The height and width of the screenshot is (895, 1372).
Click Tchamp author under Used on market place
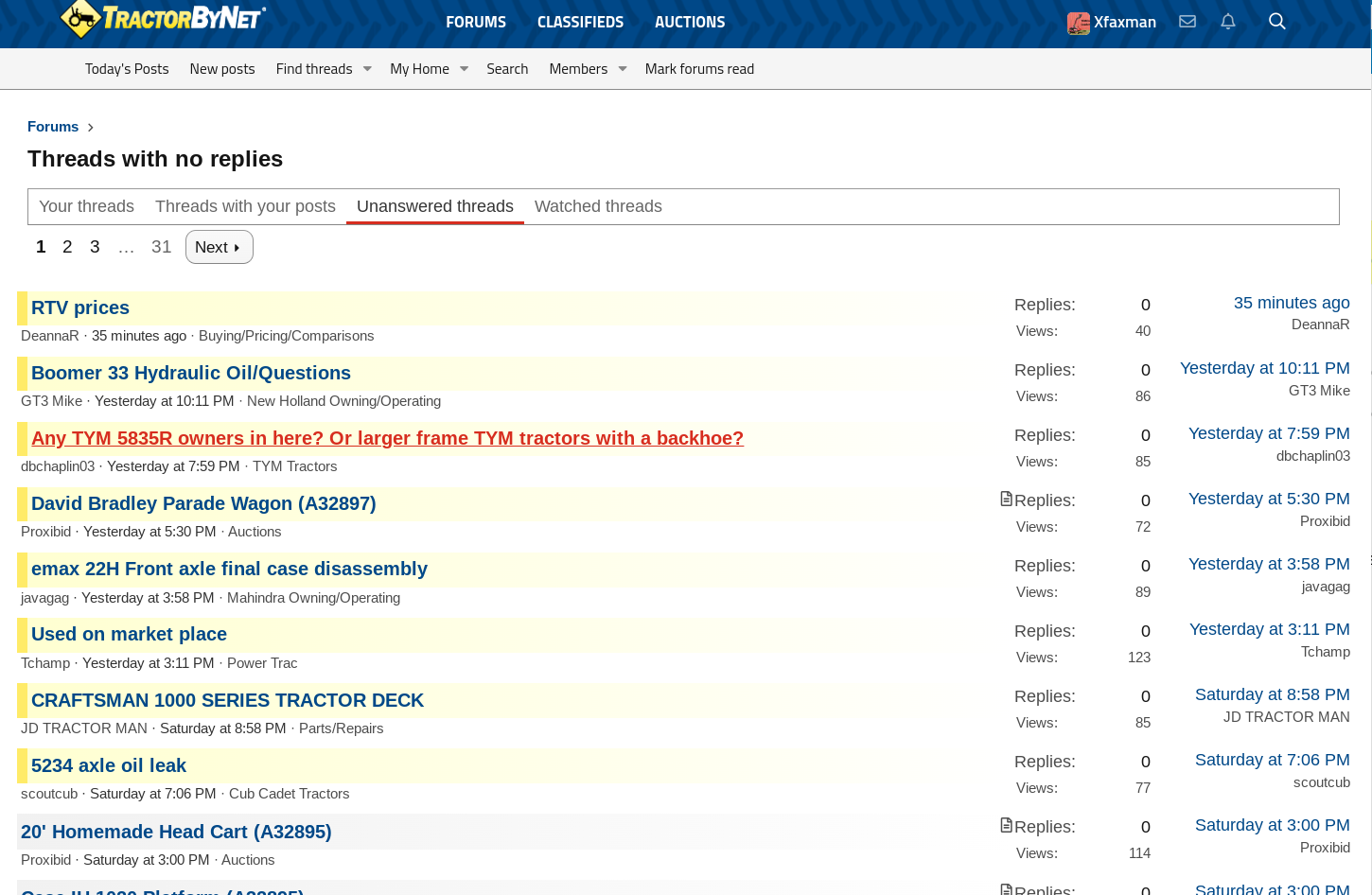pyautogui.click(x=45, y=663)
